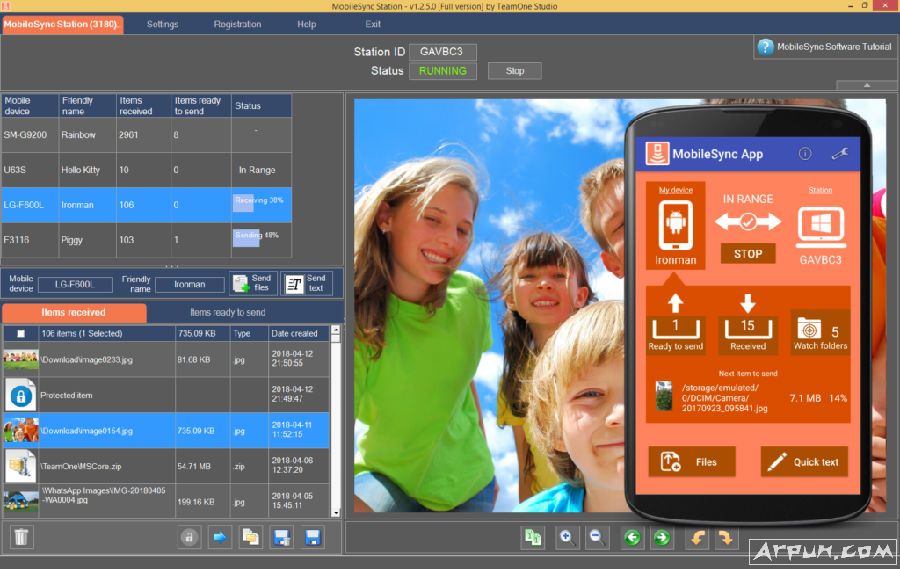Click the scroll down arrow of items list

335,512
